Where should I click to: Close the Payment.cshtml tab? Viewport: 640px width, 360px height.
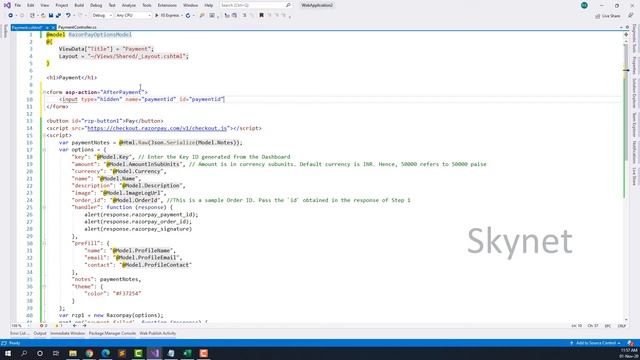point(53,27)
